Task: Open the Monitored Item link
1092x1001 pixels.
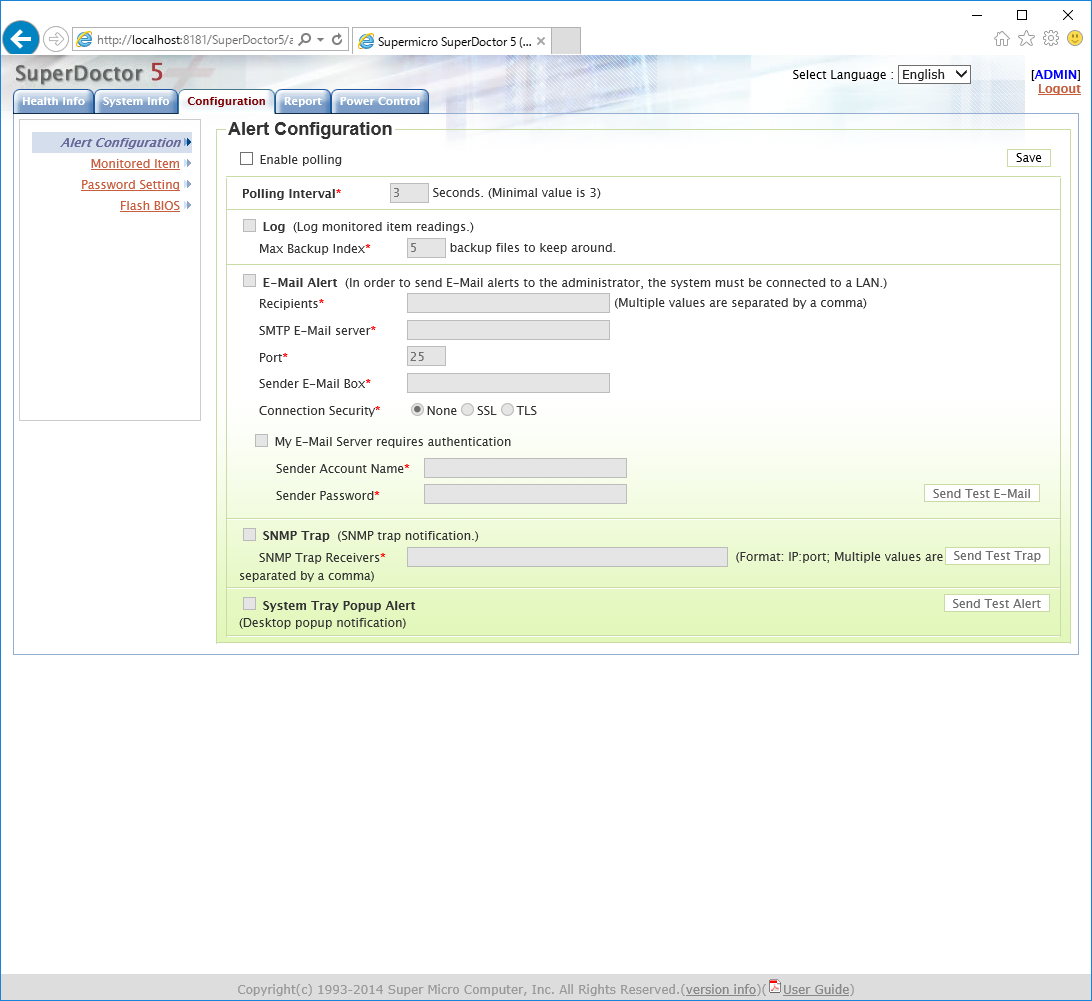Action: pyautogui.click(x=135, y=164)
